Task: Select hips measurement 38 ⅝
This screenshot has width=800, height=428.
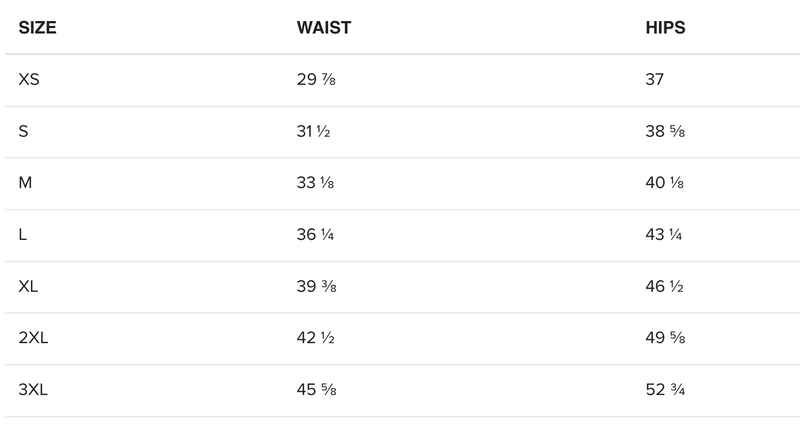Action: [665, 131]
